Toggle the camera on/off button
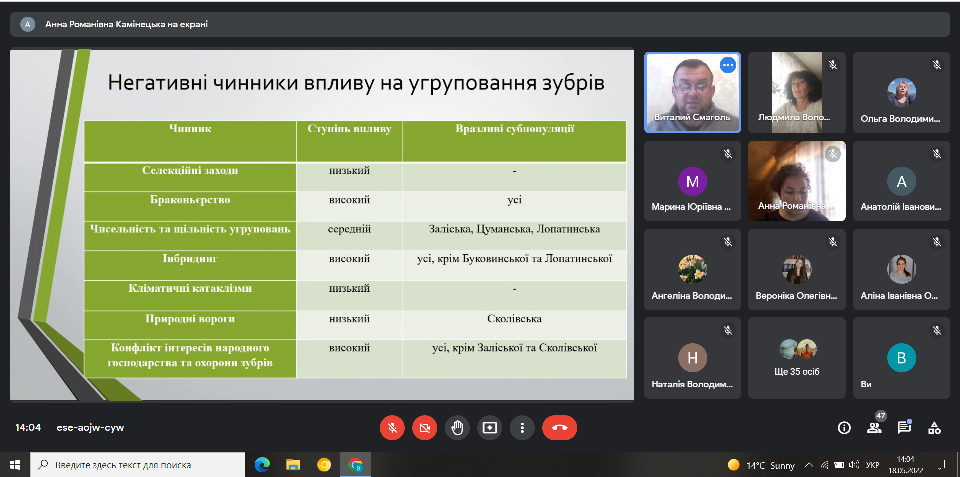Screen dimensions: 960x477 click(425, 427)
